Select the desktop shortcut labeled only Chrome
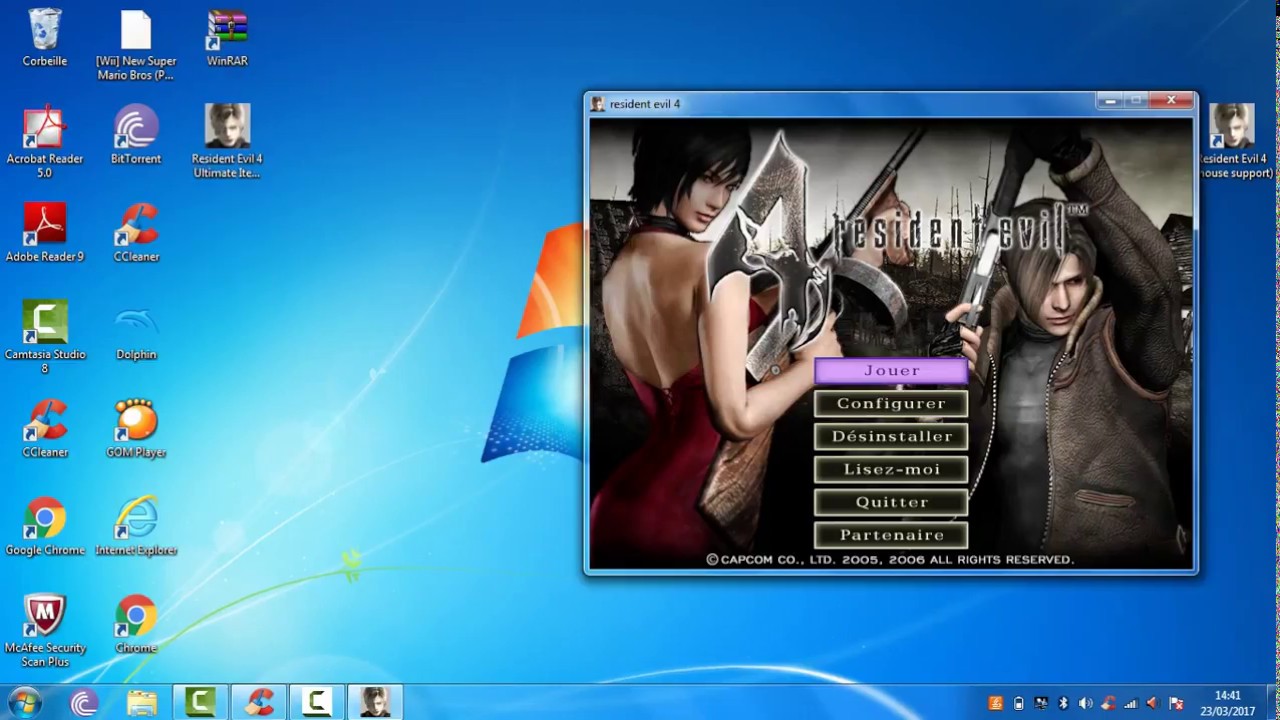The height and width of the screenshot is (720, 1280). click(136, 625)
